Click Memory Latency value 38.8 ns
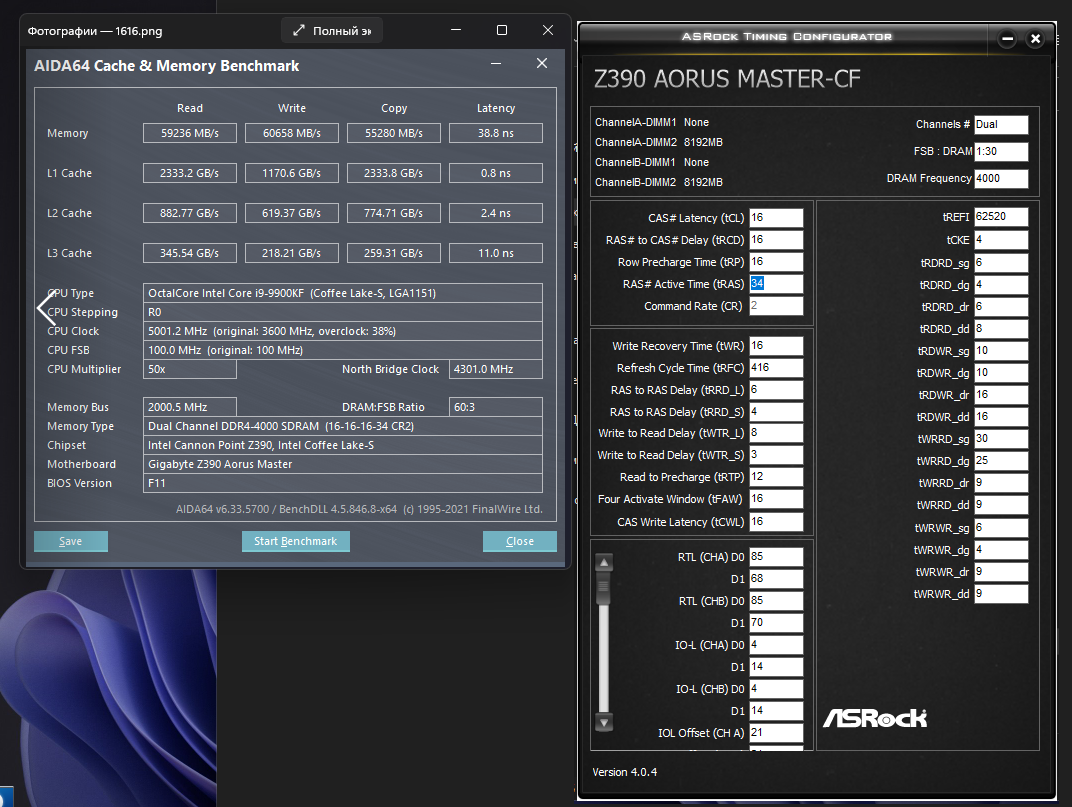 click(496, 133)
